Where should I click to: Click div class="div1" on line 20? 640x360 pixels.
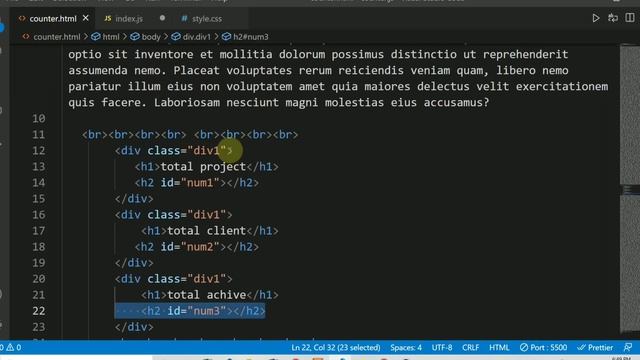tap(173, 279)
